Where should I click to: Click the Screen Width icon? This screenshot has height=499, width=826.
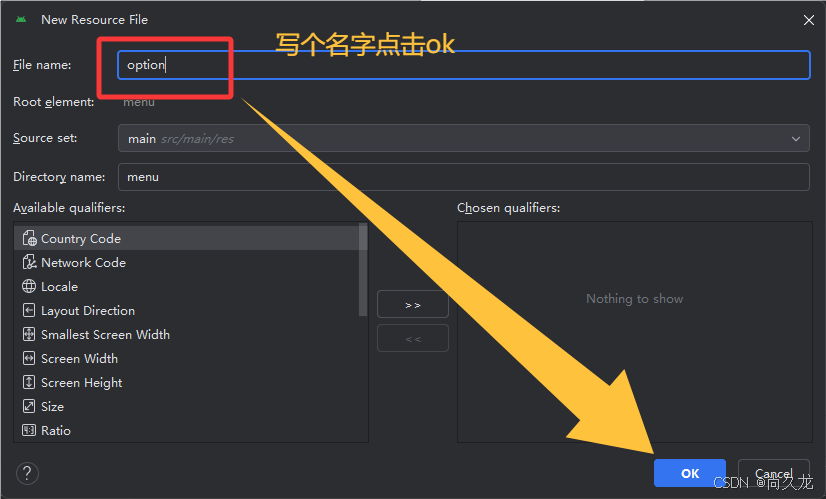pos(29,358)
